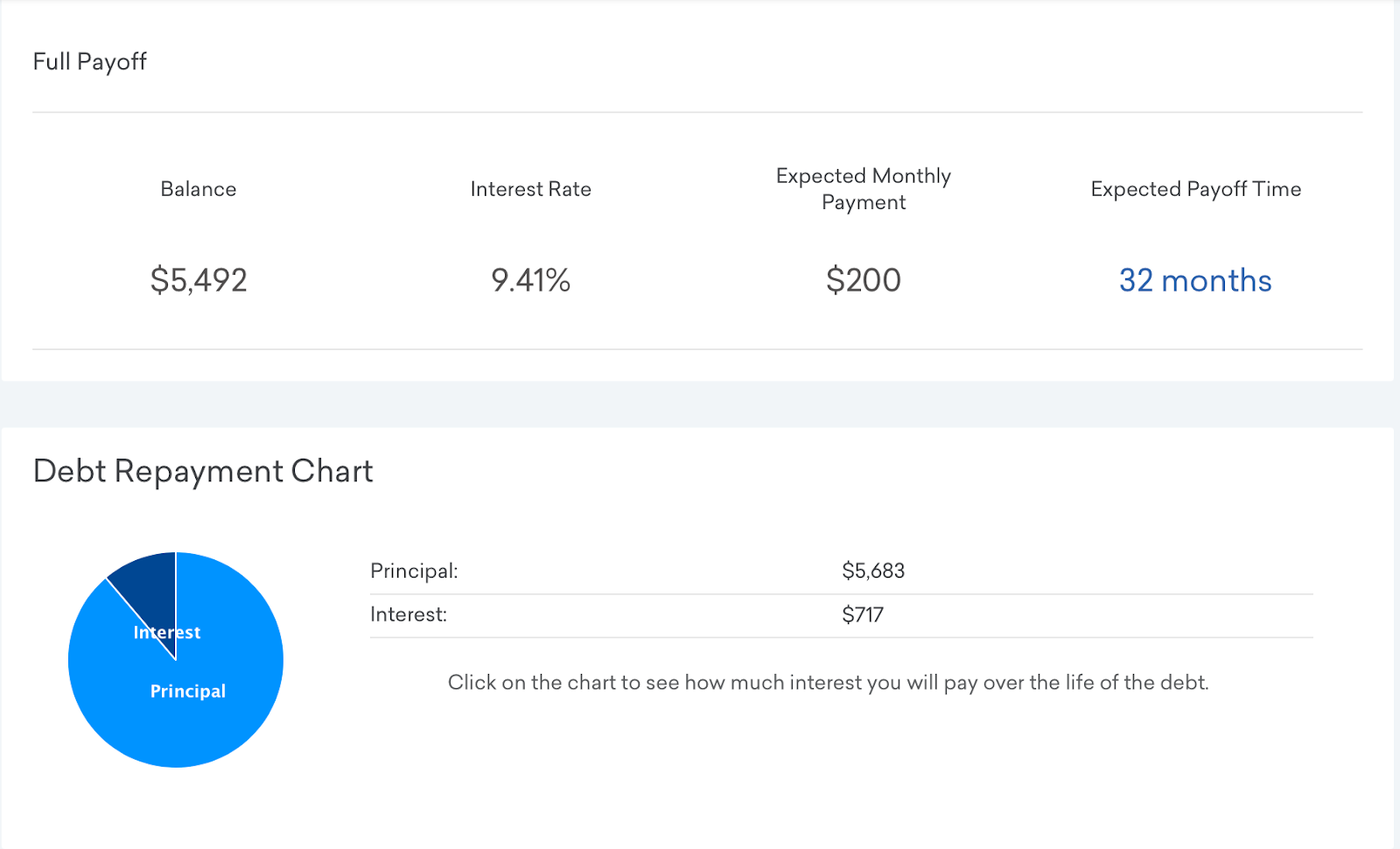This screenshot has height=849, width=1400.
Task: Click the 32 months payoff time link
Action: (1195, 281)
